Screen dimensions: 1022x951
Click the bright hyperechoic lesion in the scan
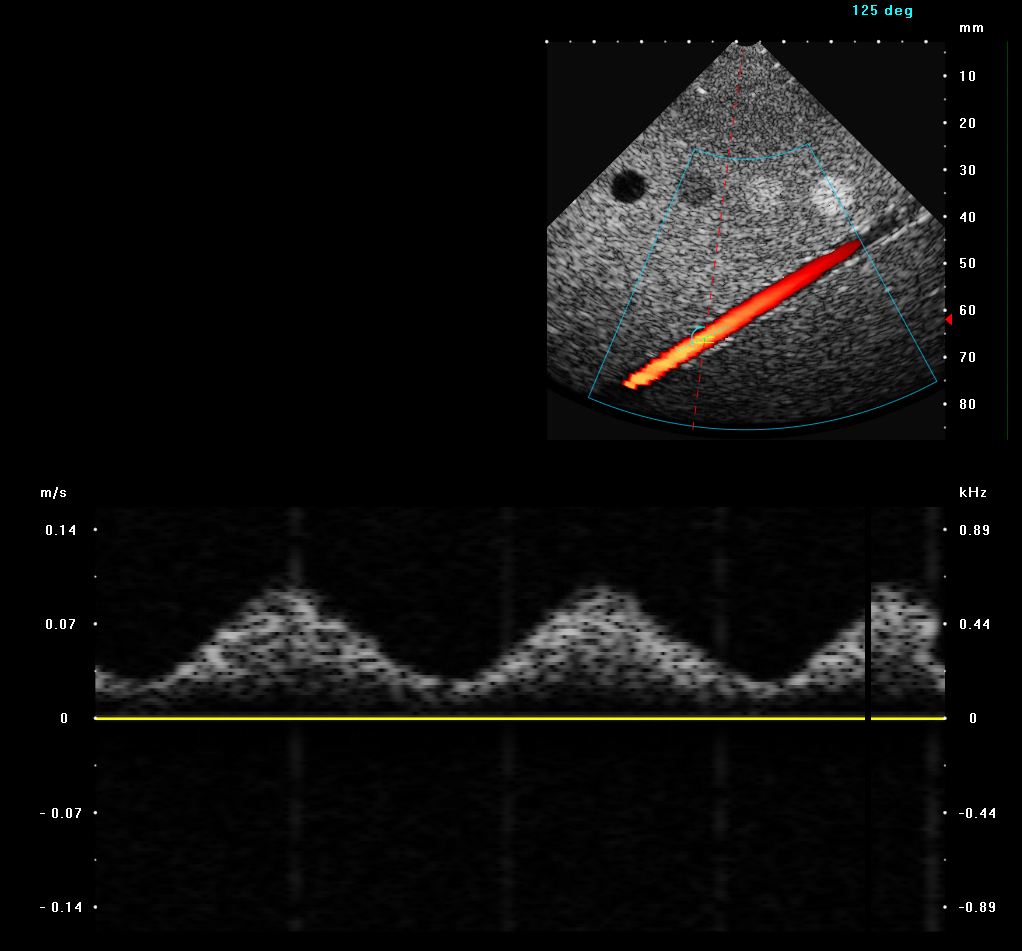click(828, 194)
